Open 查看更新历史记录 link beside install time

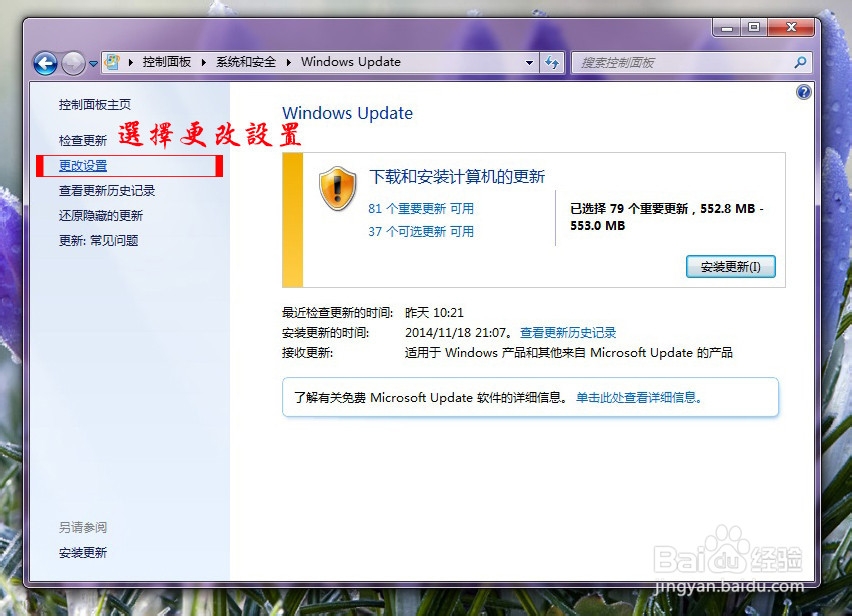point(568,332)
